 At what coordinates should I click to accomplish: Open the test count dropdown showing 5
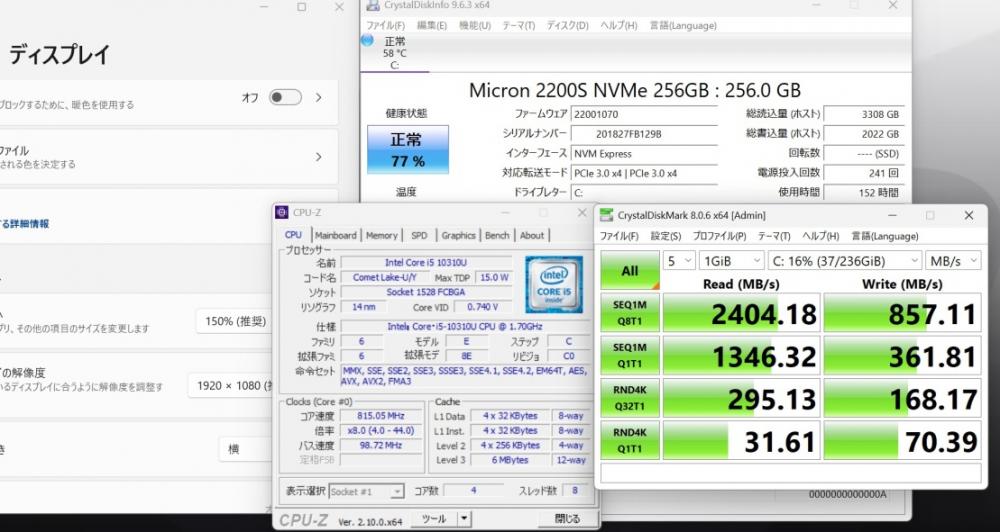click(679, 260)
